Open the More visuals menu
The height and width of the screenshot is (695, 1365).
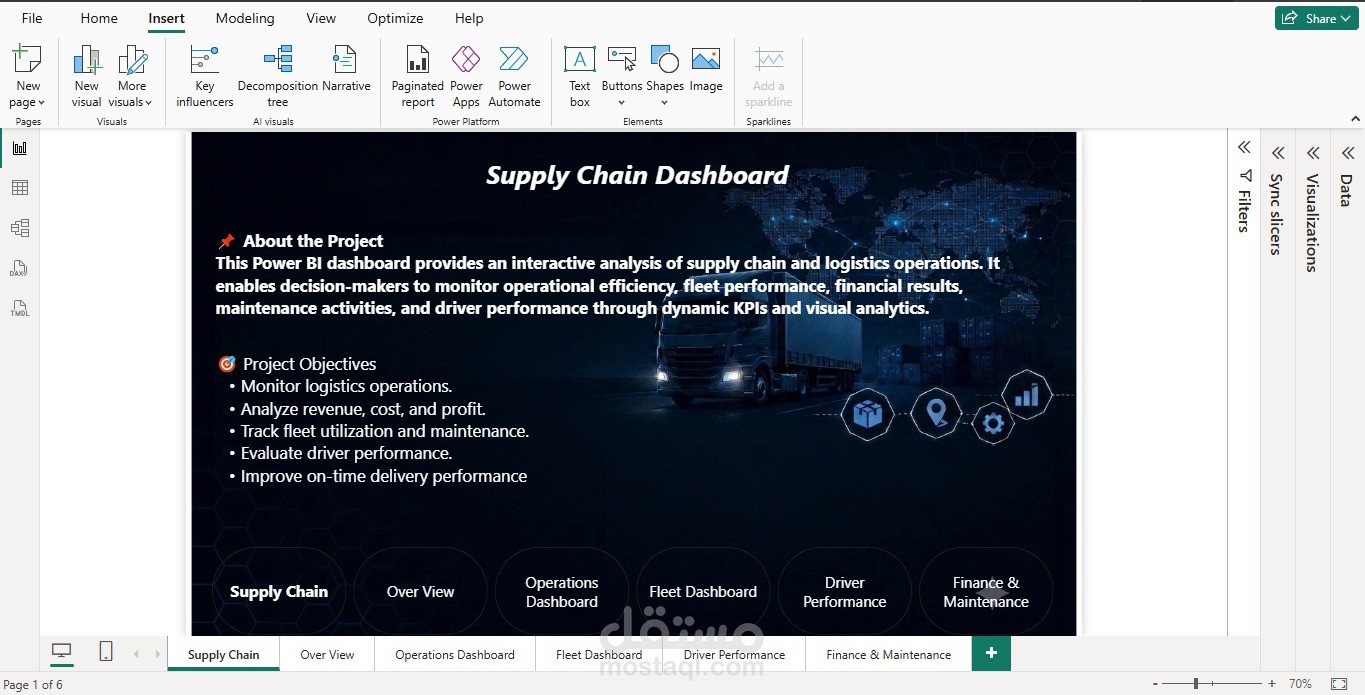[131, 76]
